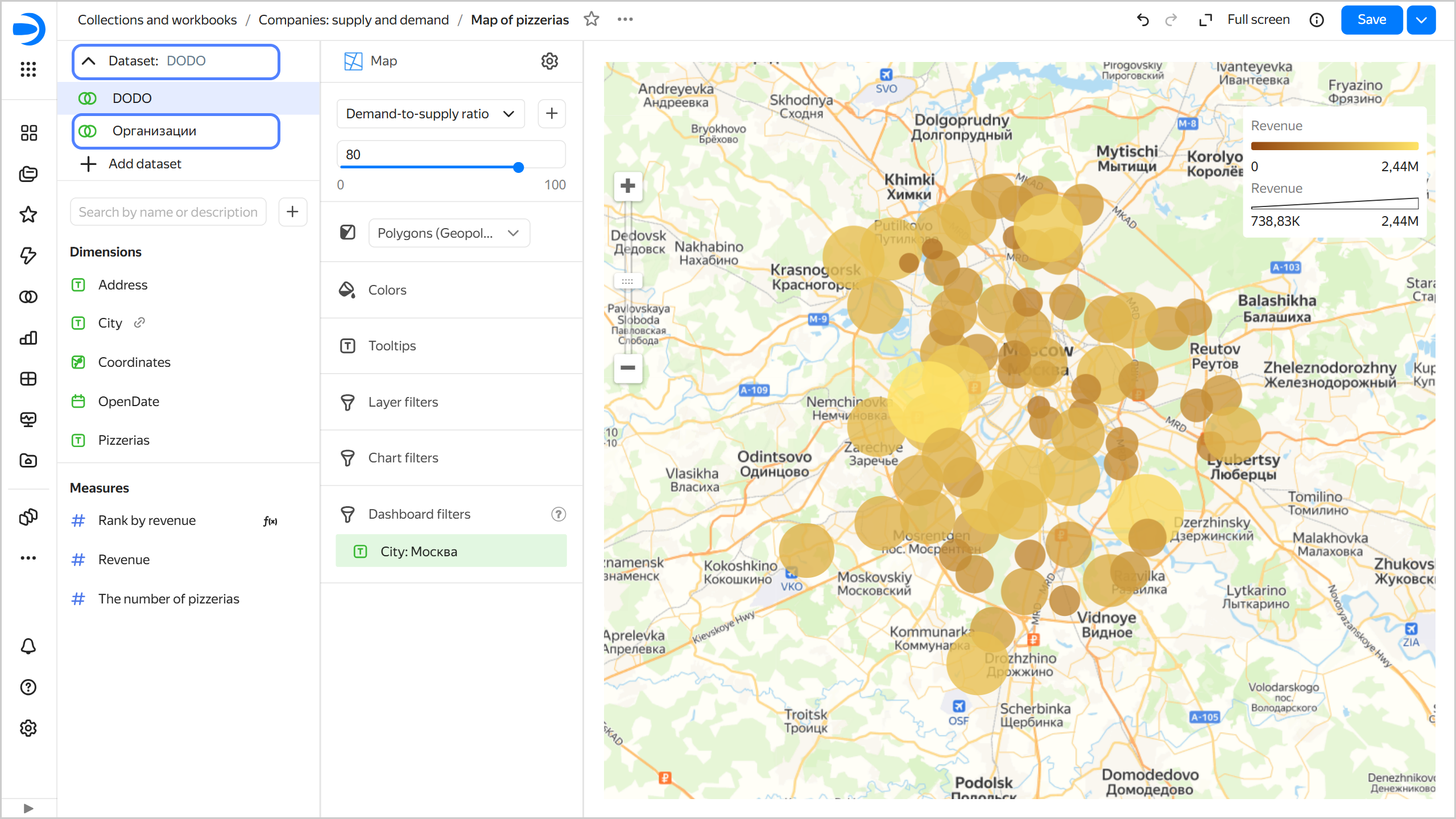Select the Map visualization icon
The width and height of the screenshot is (1456, 819).
(x=353, y=61)
